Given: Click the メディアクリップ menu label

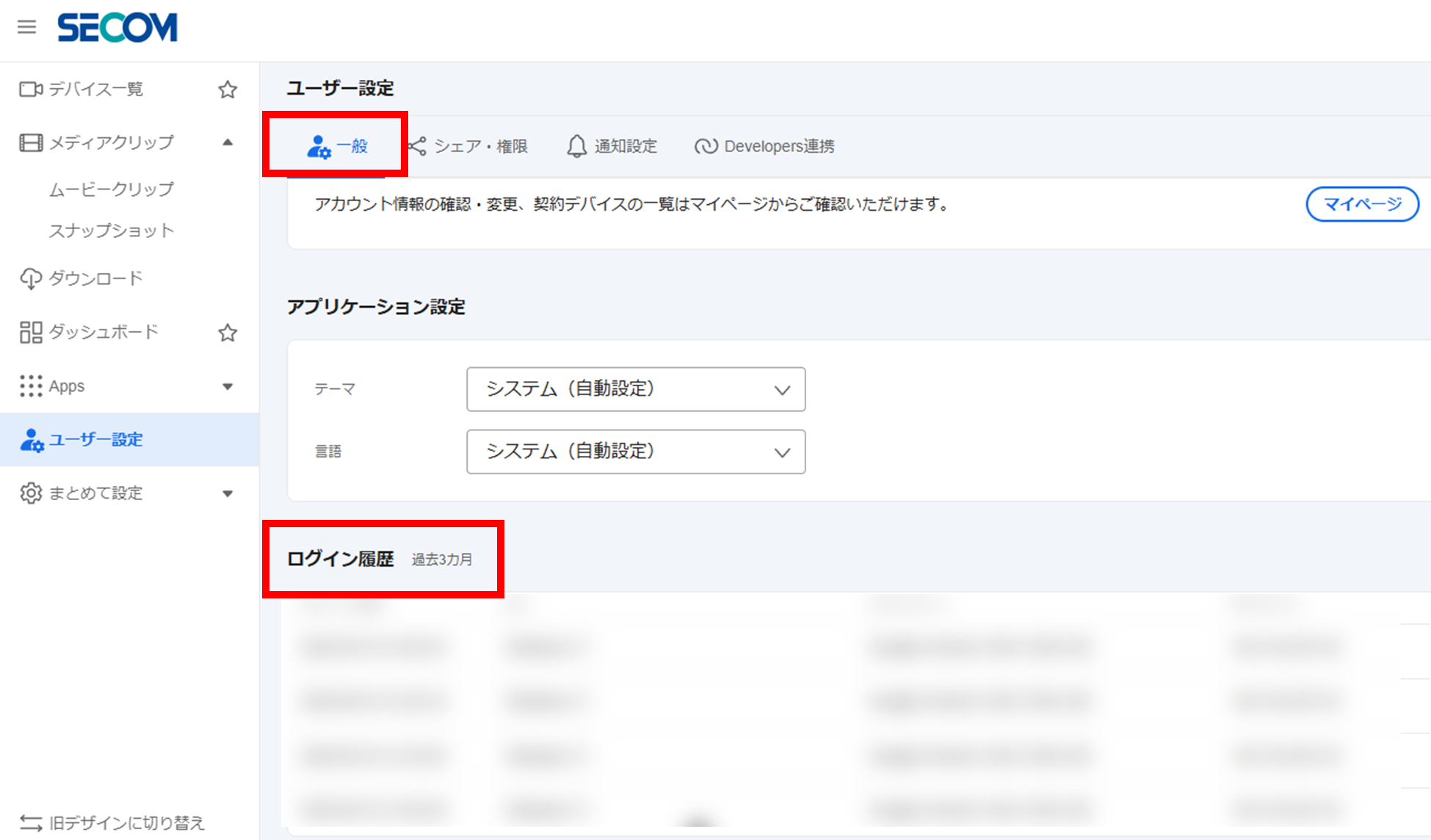Looking at the screenshot, I should [112, 142].
